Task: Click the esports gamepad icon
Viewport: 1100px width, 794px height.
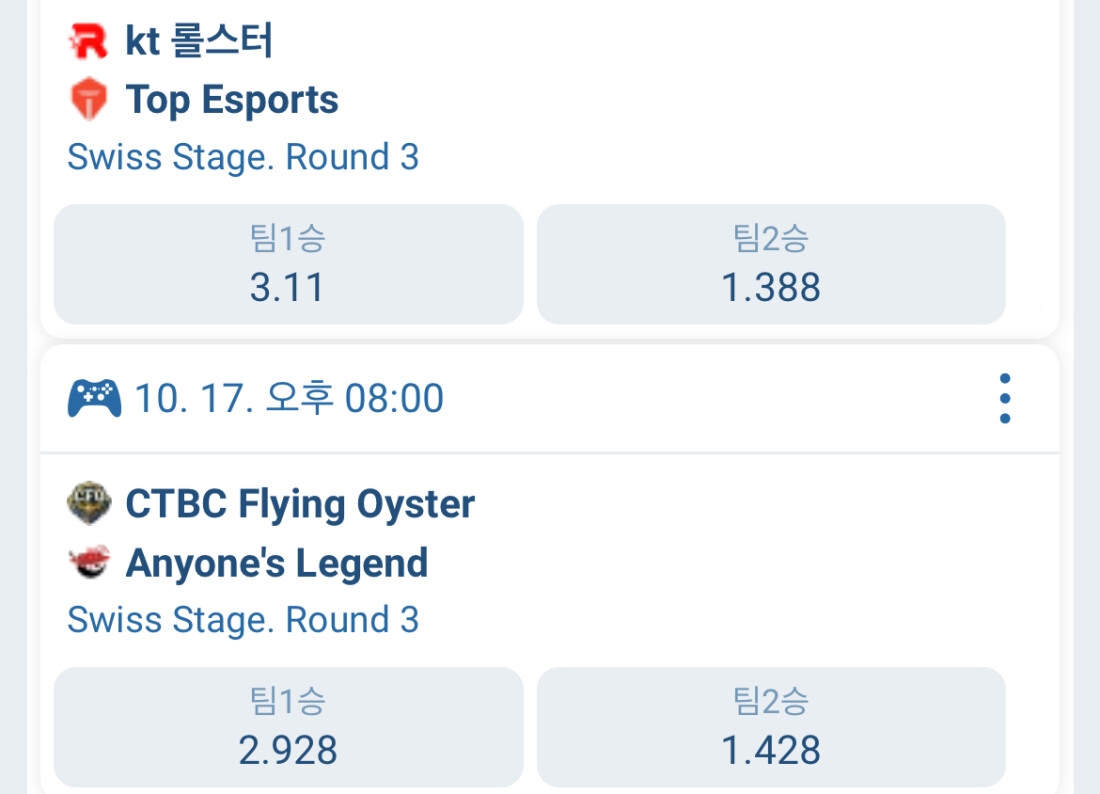Action: (94, 398)
